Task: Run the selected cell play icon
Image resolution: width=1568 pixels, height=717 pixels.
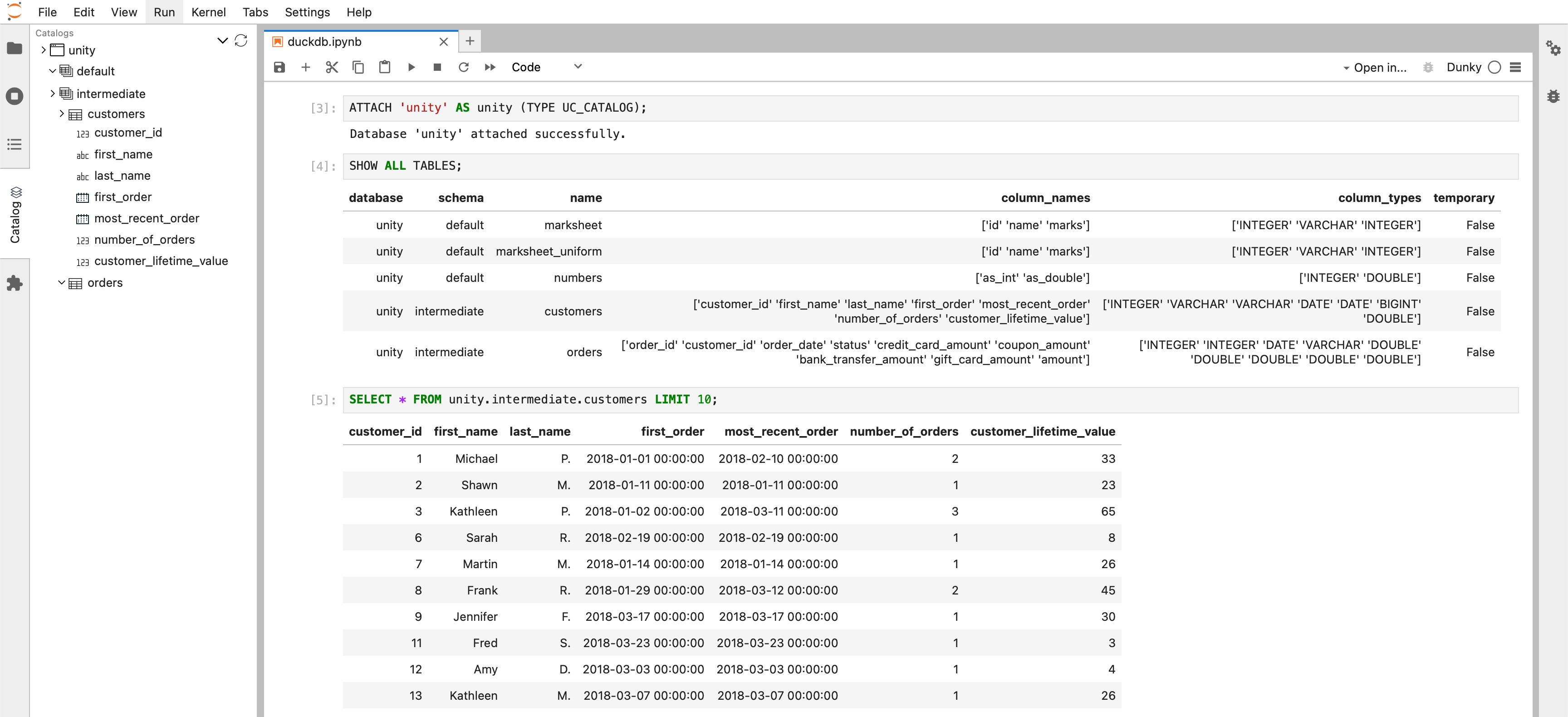Action: click(x=411, y=67)
